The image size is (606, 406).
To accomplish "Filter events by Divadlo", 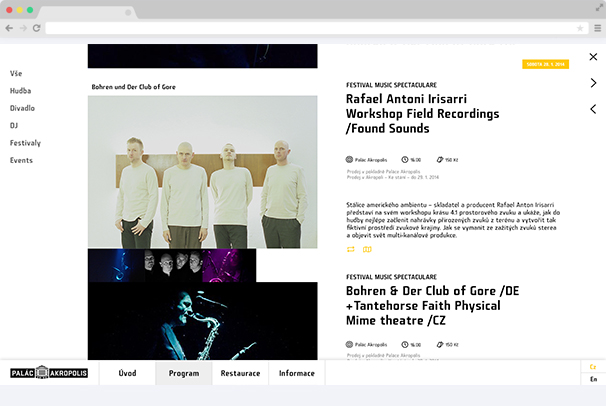I will [22, 108].
